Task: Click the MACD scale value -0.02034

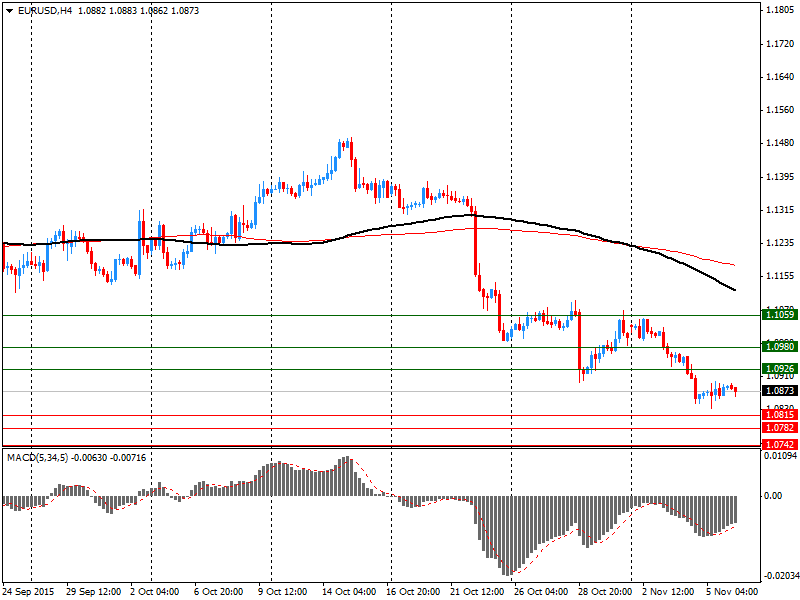Action: [x=780, y=577]
